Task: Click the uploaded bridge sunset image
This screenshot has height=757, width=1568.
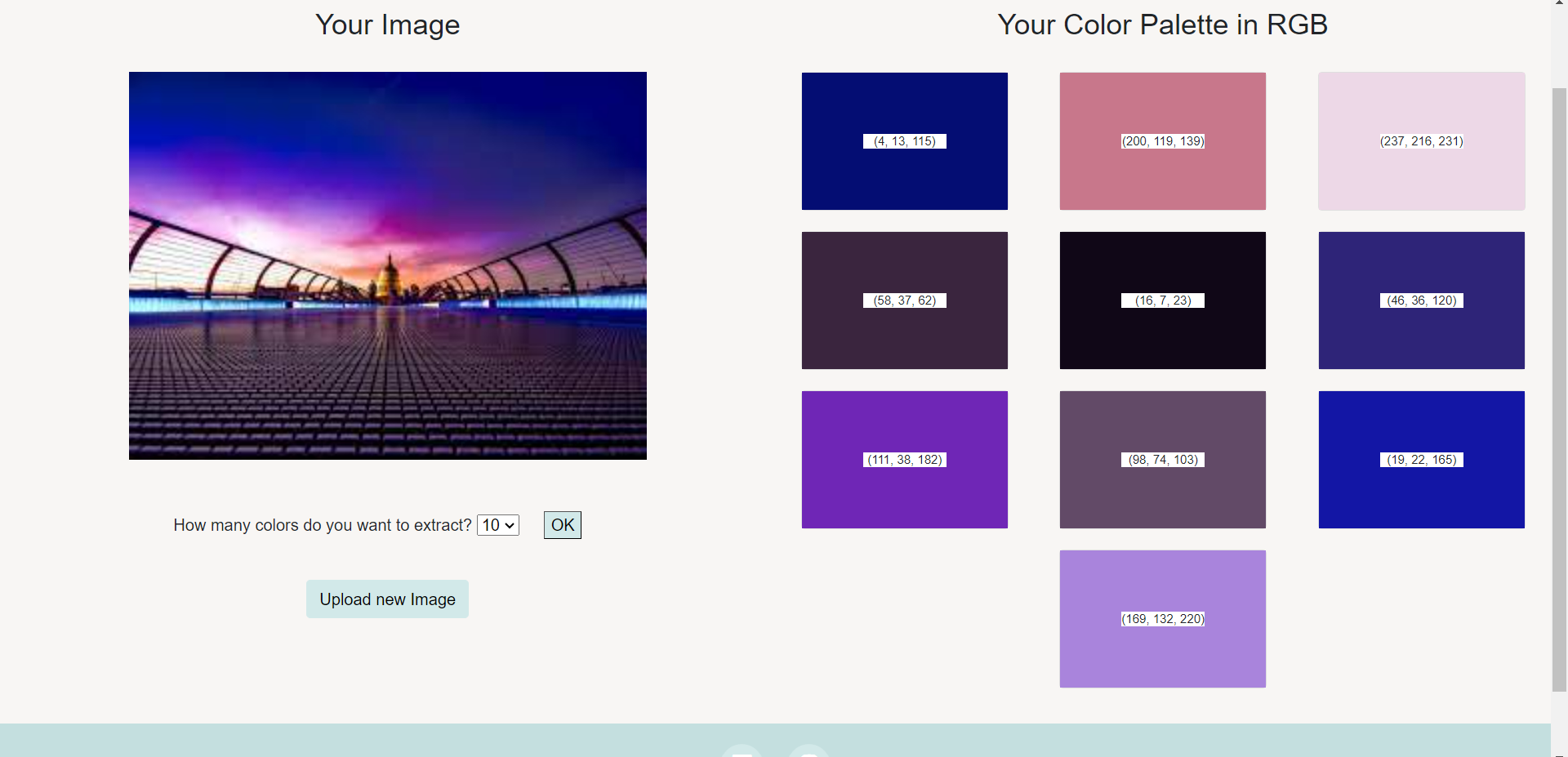Action: [387, 266]
